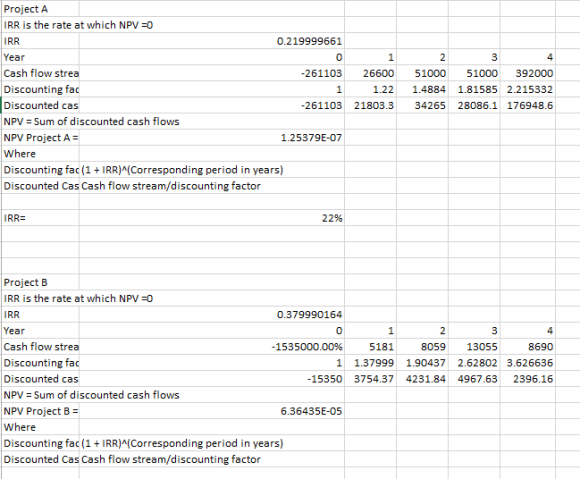Select NPV Project A value 1.25379E-07

pyautogui.click(x=212, y=138)
